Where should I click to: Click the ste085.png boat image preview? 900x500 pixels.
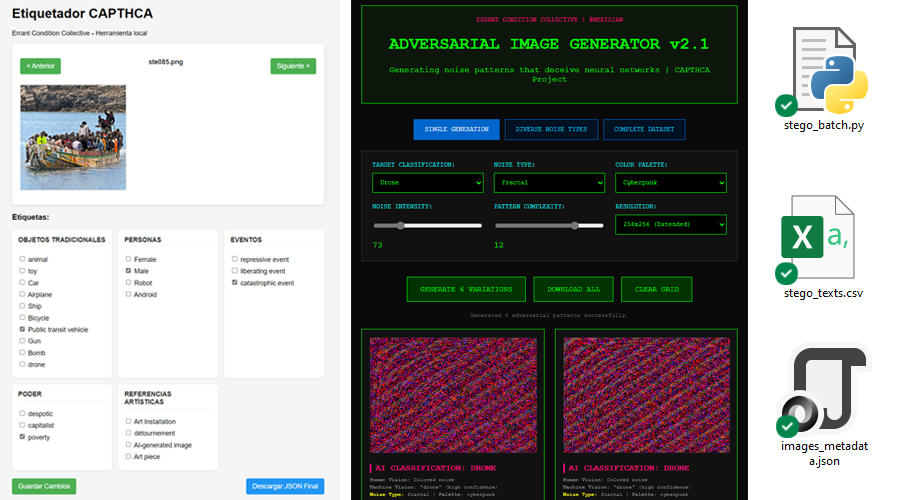(73, 136)
